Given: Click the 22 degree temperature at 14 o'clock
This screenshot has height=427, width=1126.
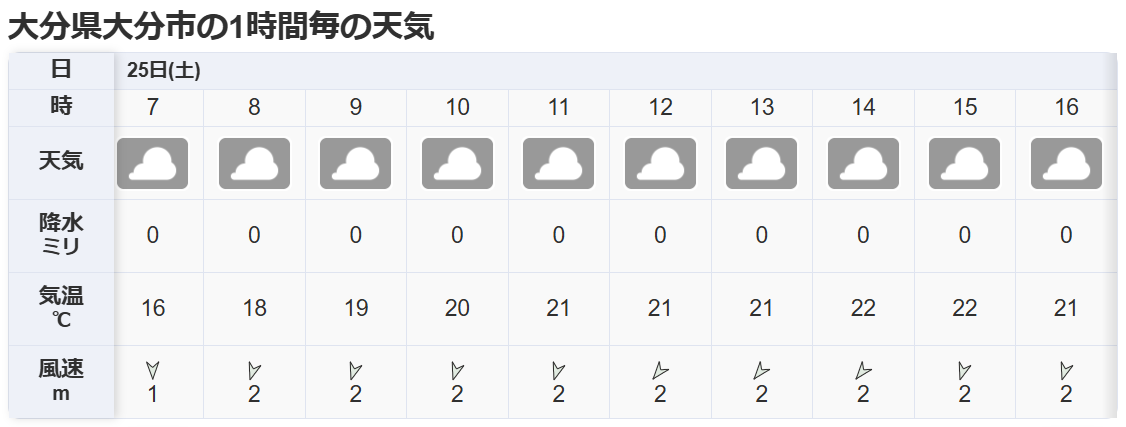Looking at the screenshot, I should click(863, 308).
